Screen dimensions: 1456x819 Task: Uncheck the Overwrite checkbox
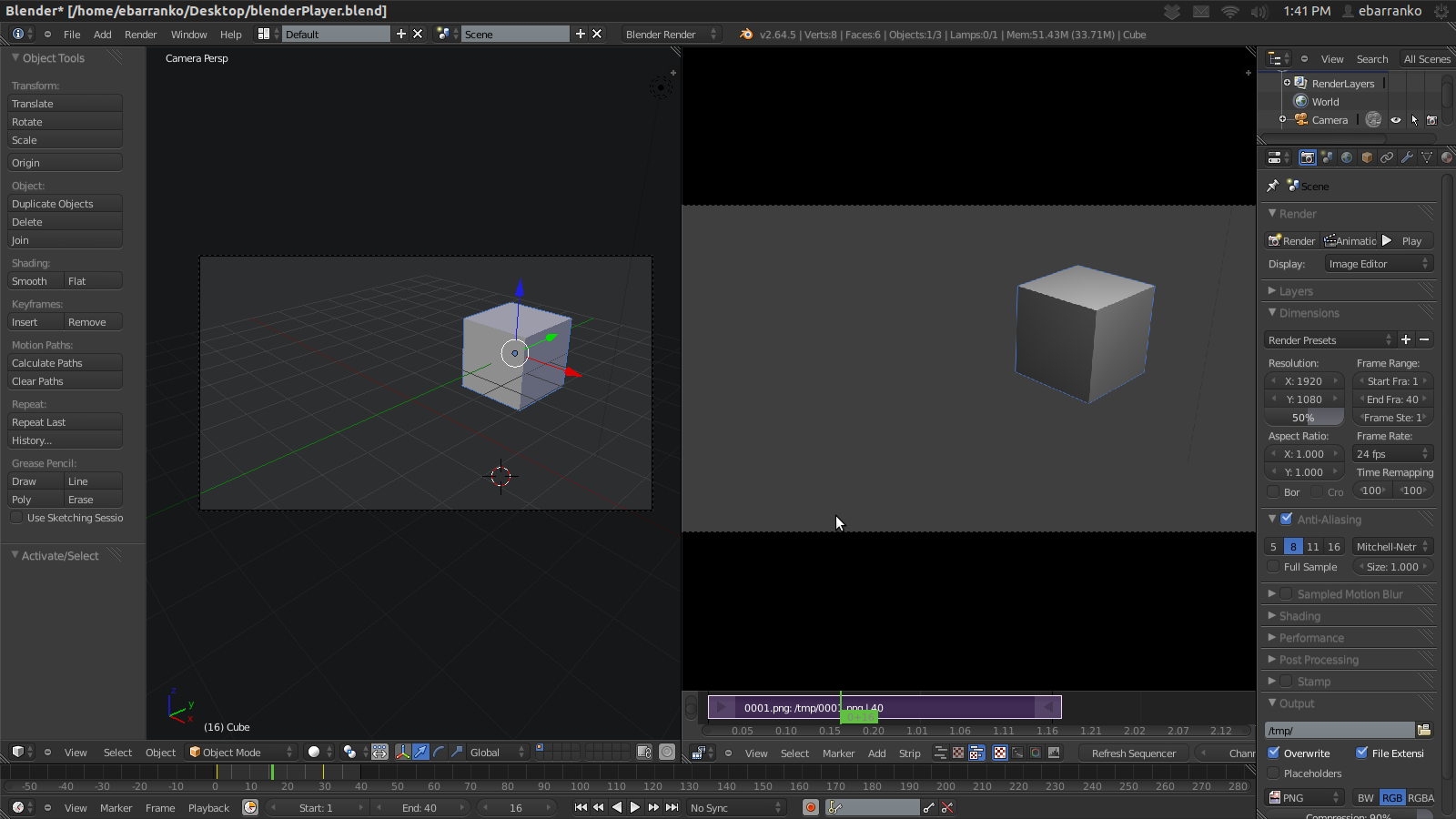[x=1274, y=753]
